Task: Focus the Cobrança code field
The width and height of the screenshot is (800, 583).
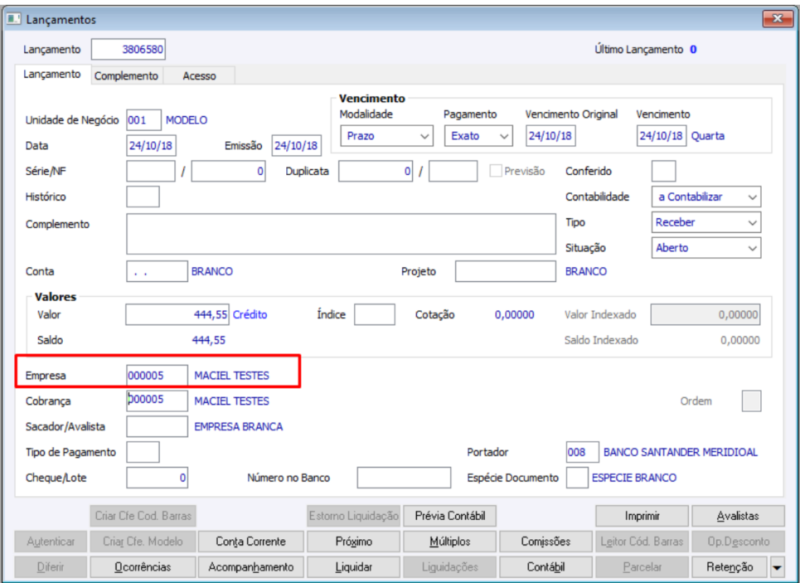Action: (157, 401)
